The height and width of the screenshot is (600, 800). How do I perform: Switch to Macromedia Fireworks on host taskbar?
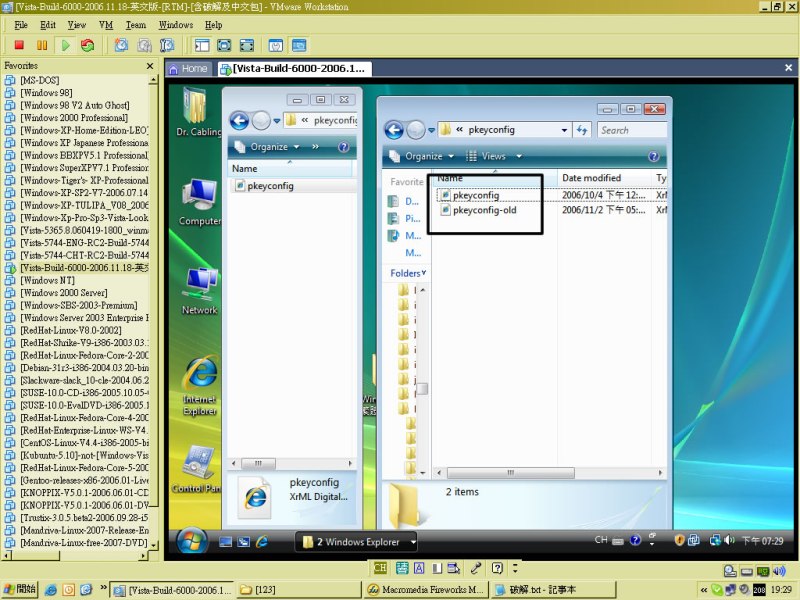coord(426,590)
